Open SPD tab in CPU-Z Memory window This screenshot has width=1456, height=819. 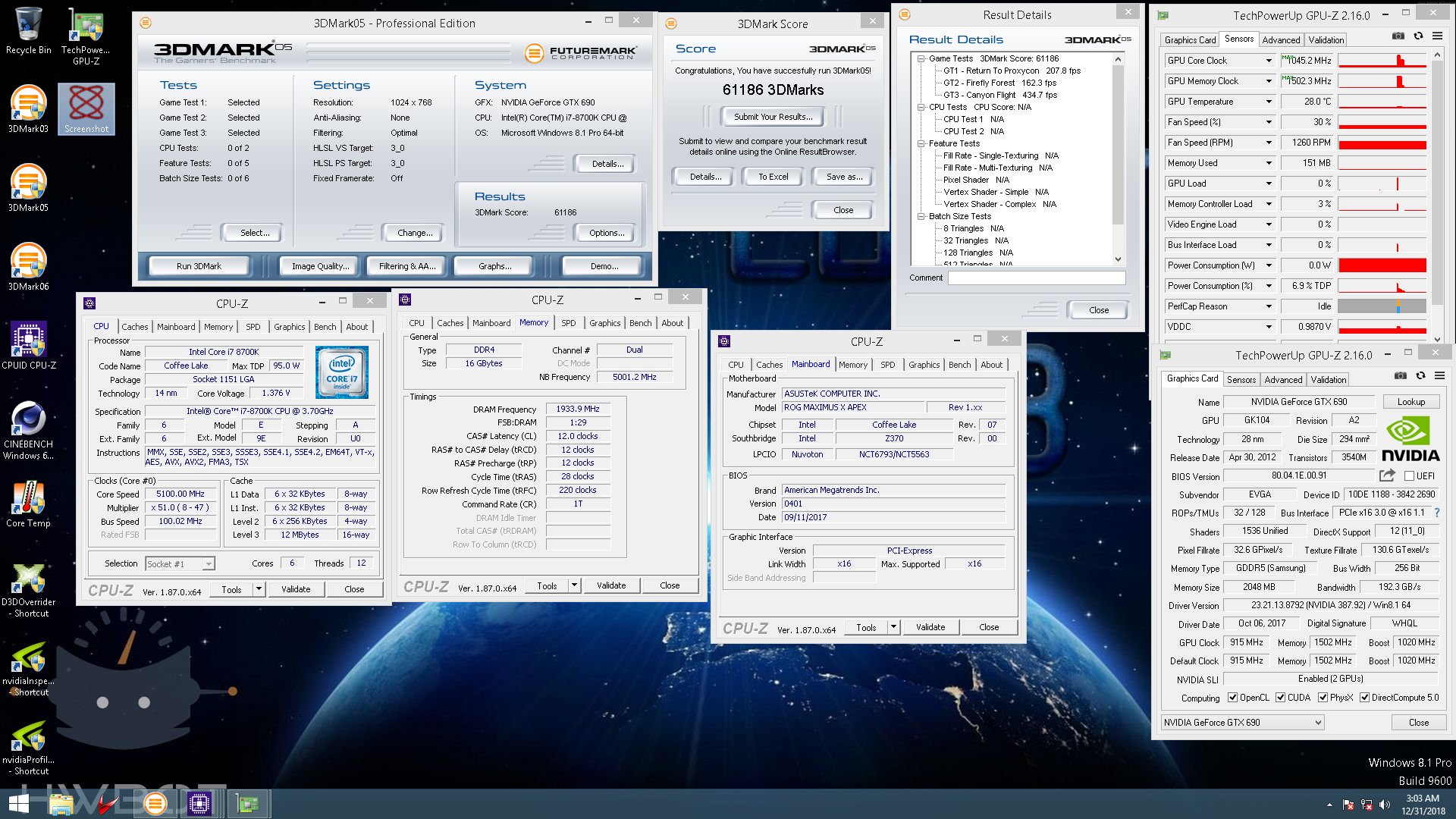tap(569, 323)
